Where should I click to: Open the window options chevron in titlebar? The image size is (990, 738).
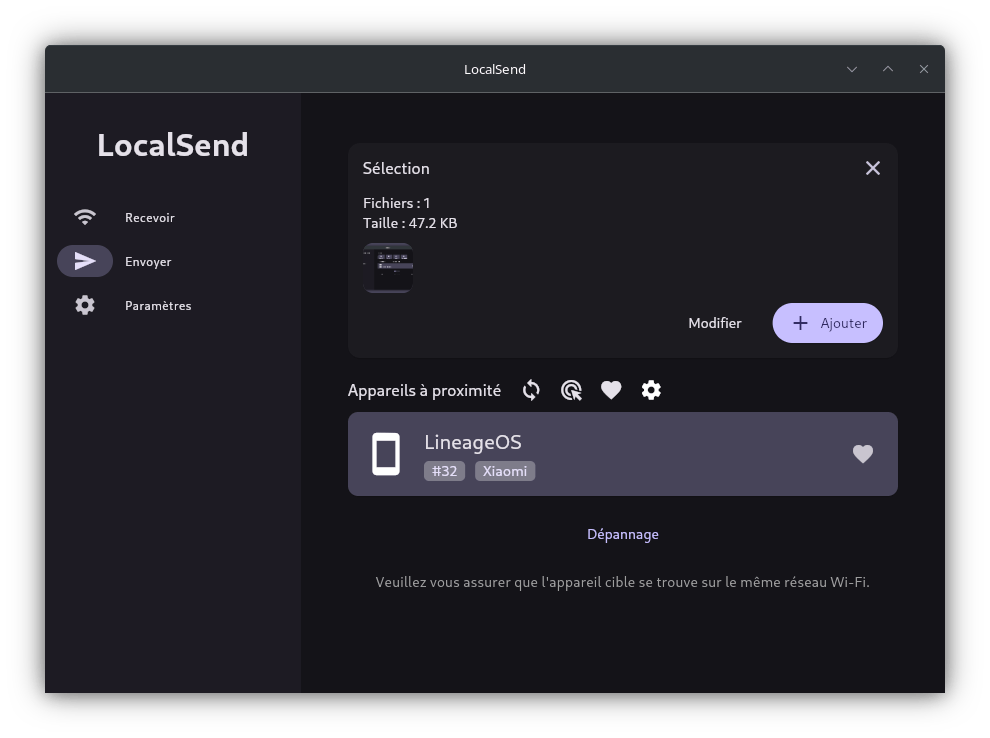tap(851, 69)
